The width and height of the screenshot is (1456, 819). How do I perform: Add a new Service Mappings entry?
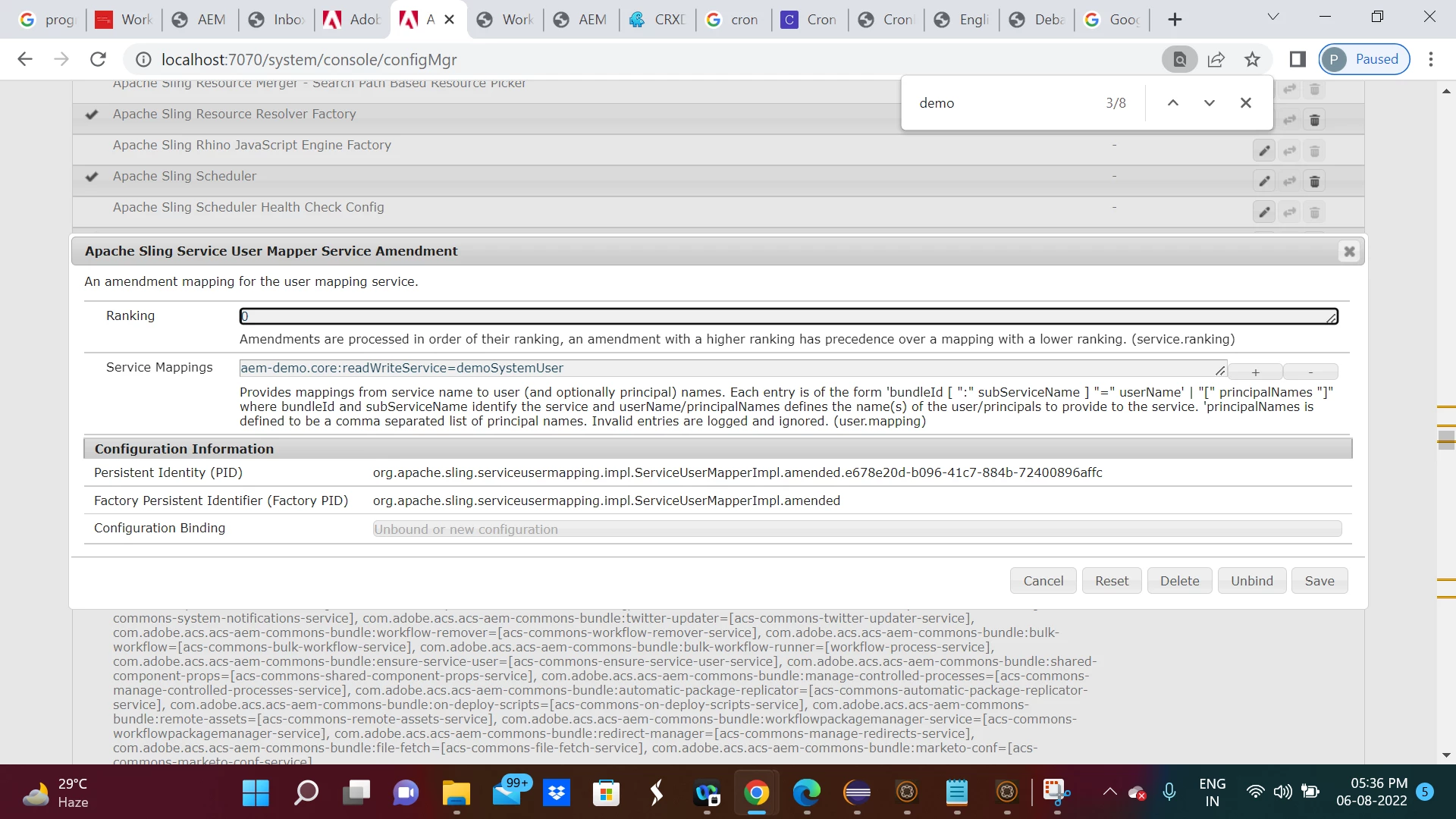click(1255, 372)
